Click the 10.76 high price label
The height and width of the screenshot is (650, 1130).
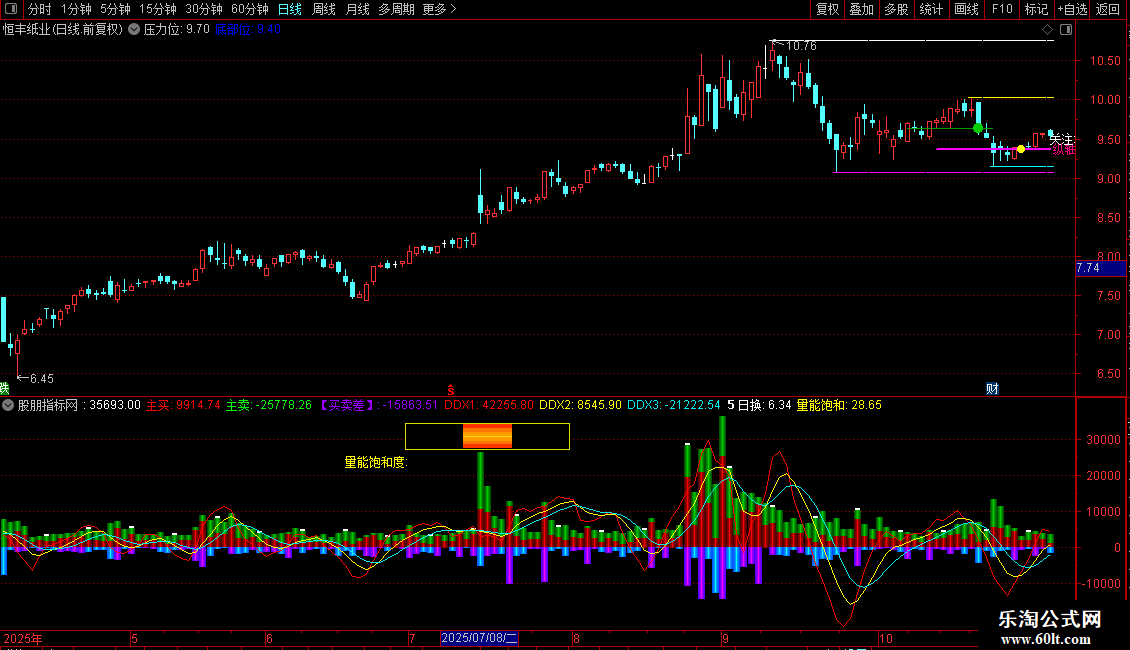[x=801, y=46]
